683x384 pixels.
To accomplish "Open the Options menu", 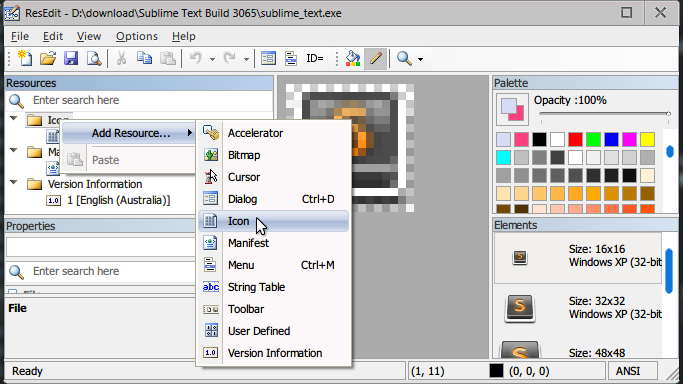I will 137,36.
